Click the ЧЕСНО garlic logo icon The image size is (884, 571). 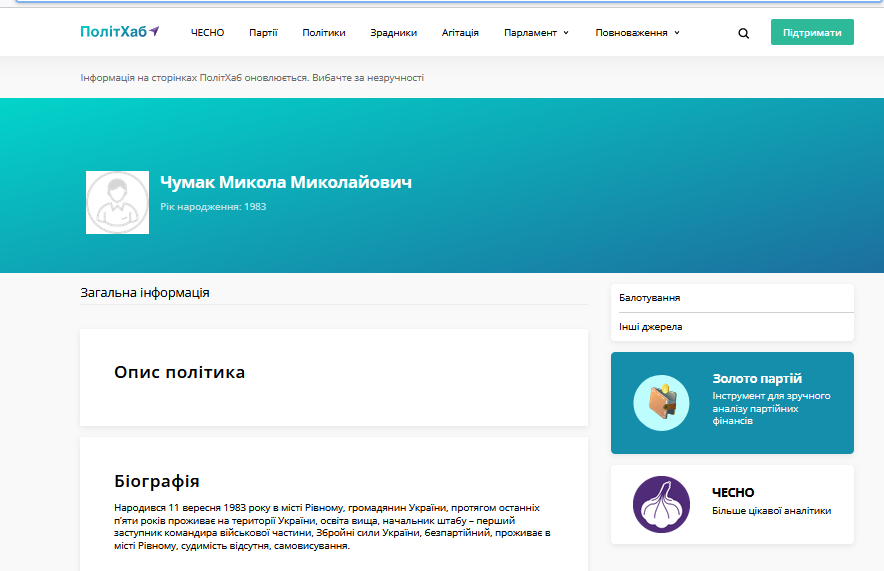pos(661,504)
